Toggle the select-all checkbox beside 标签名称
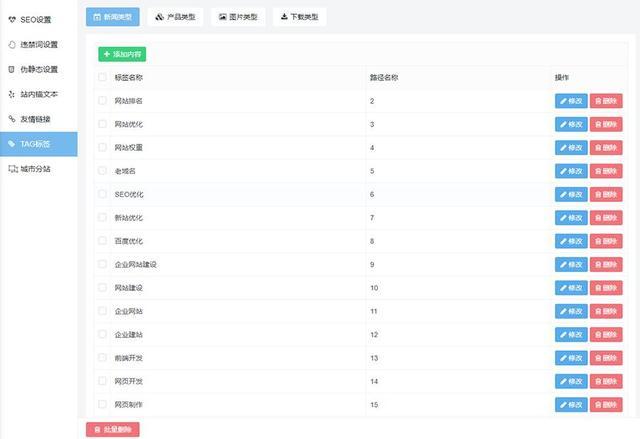The height and width of the screenshot is (439, 640). (102, 77)
